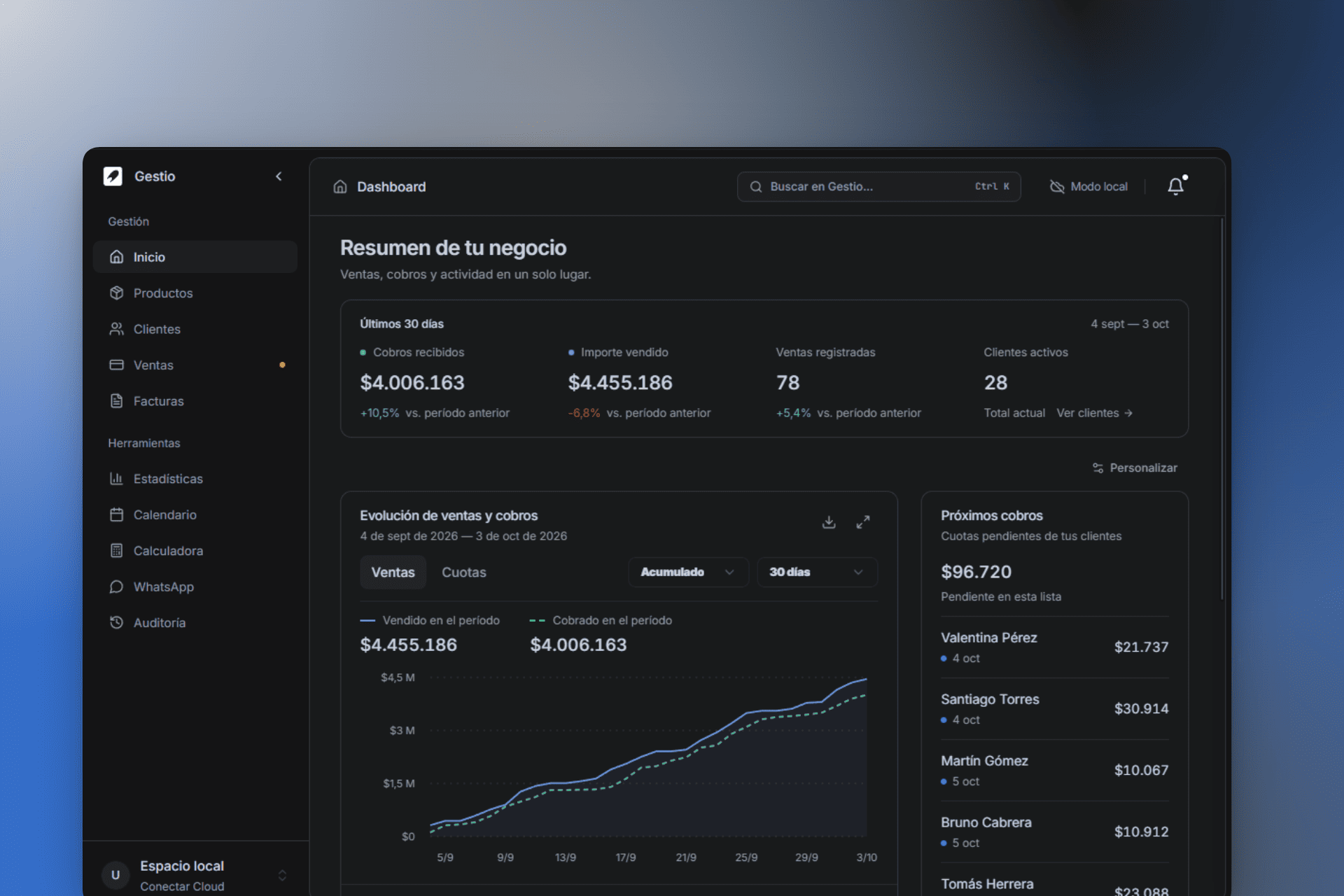Image resolution: width=1344 pixels, height=896 pixels.
Task: Collapse the sidebar with the chevron
Action: [279, 176]
